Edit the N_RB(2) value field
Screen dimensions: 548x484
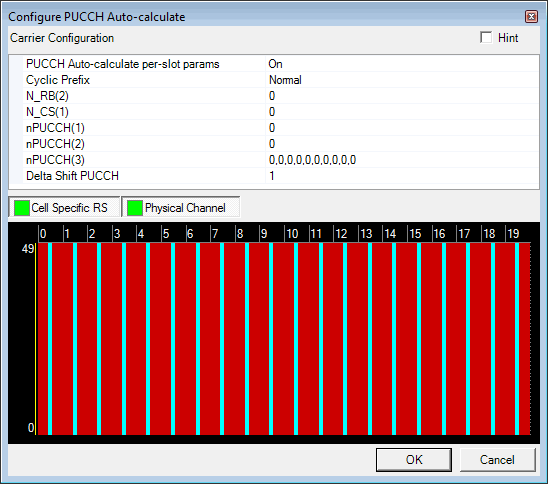coord(402,96)
